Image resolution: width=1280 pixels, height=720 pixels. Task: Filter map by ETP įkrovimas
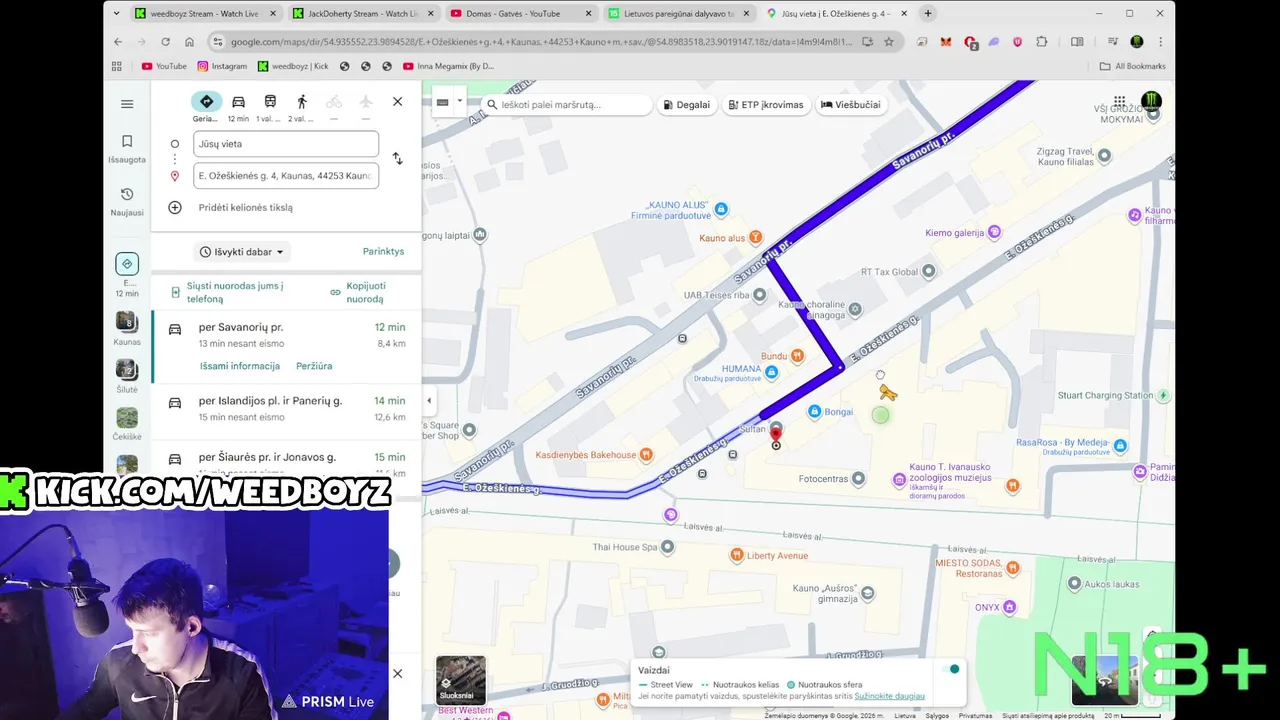pyautogui.click(x=766, y=104)
